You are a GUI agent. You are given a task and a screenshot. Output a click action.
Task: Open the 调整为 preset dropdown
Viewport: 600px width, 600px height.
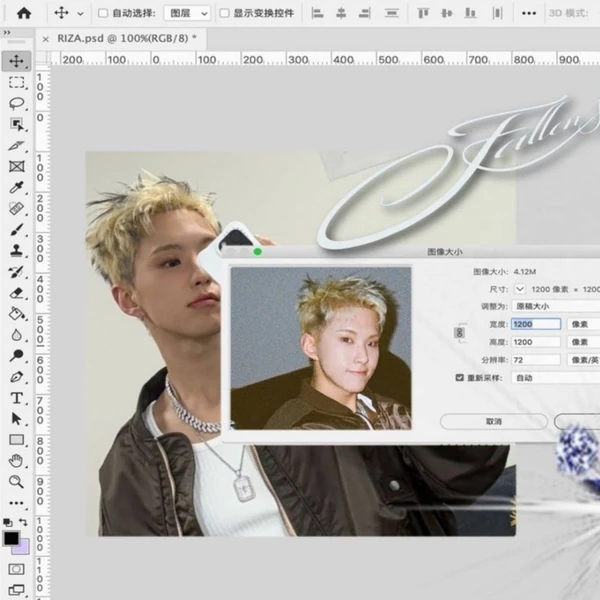click(x=555, y=306)
